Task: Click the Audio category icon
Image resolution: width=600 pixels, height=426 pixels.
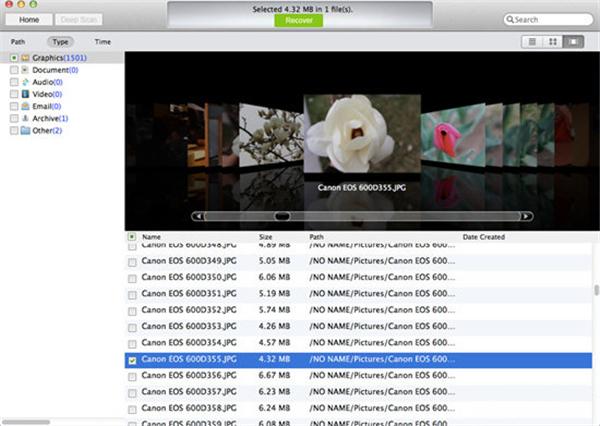Action: coord(25,82)
